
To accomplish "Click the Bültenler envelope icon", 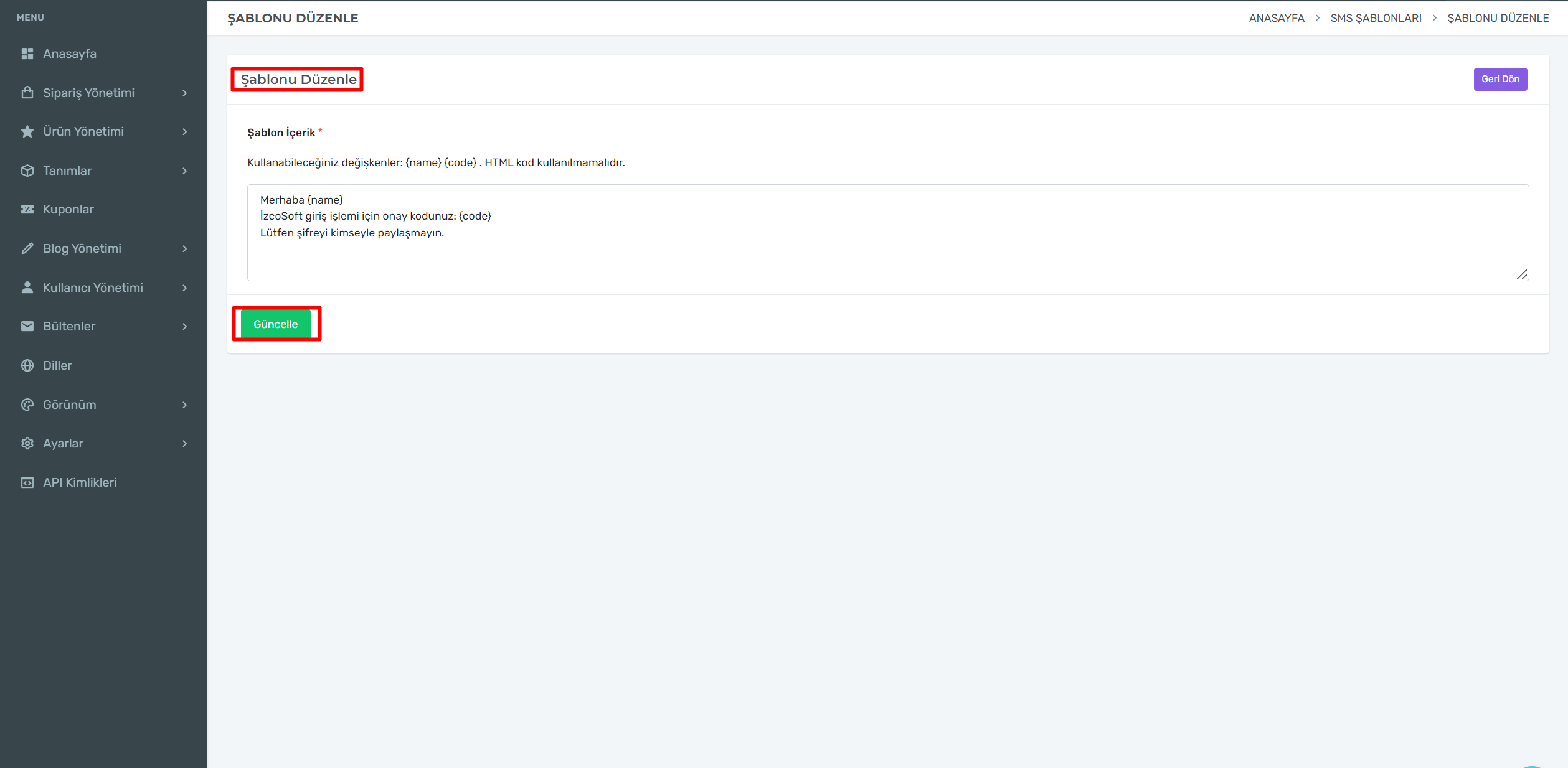I will (27, 326).
